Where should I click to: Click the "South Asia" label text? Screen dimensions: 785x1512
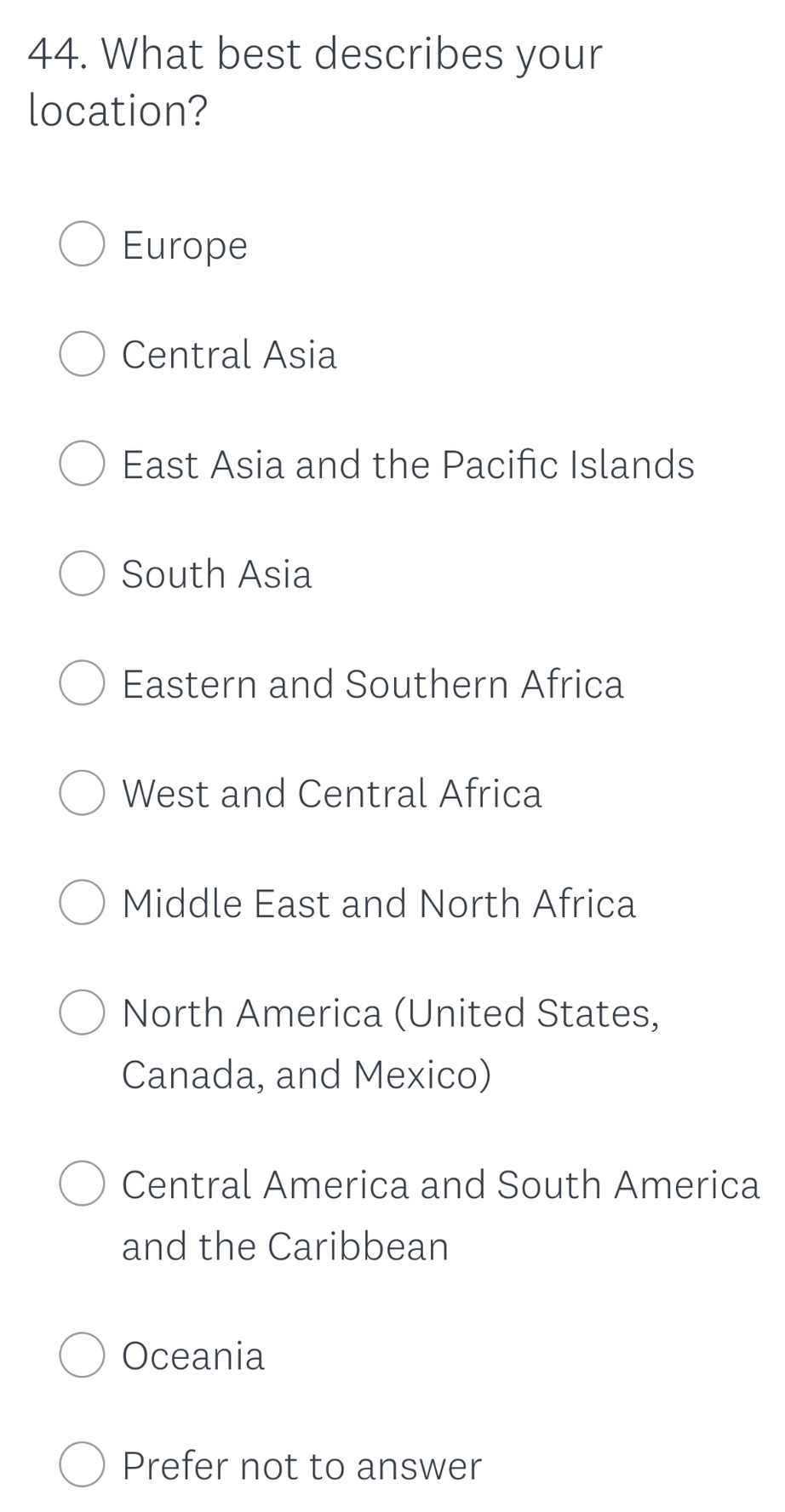click(x=217, y=574)
